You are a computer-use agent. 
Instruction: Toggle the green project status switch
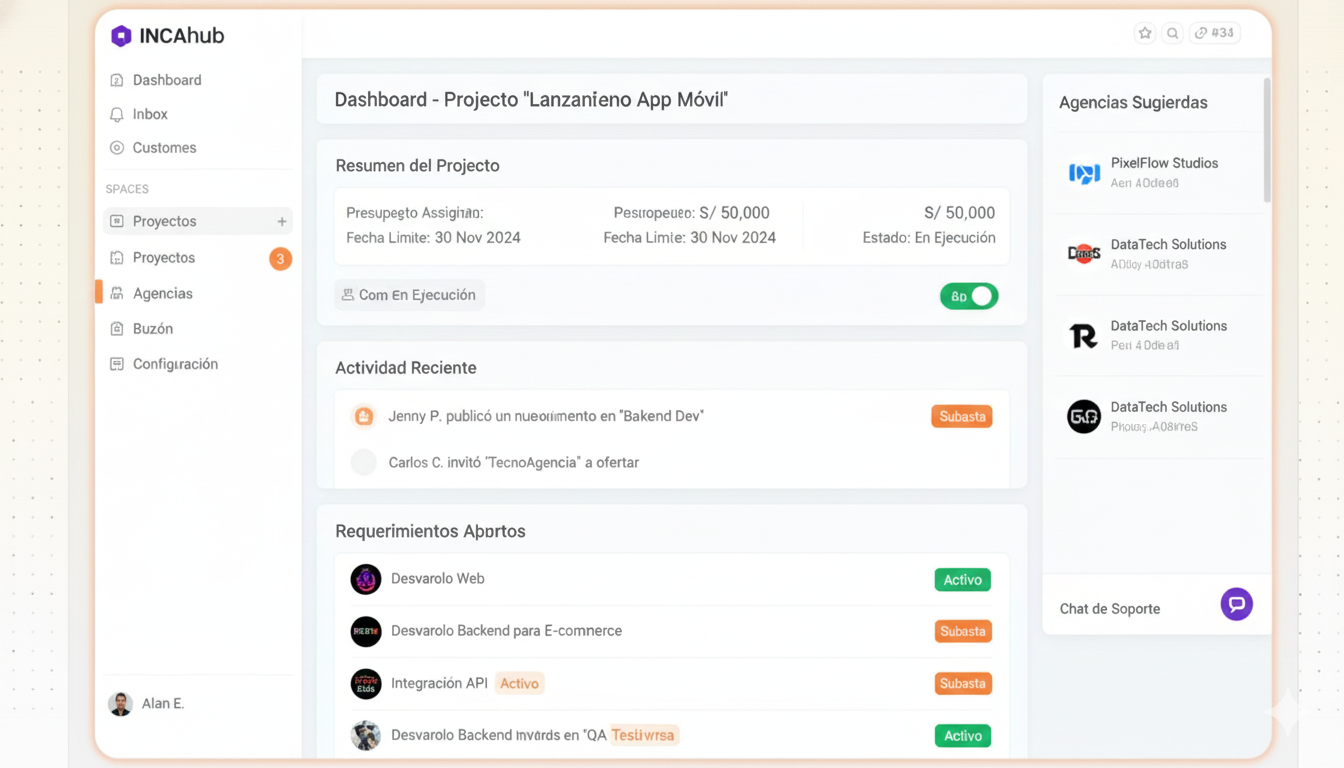click(968, 296)
